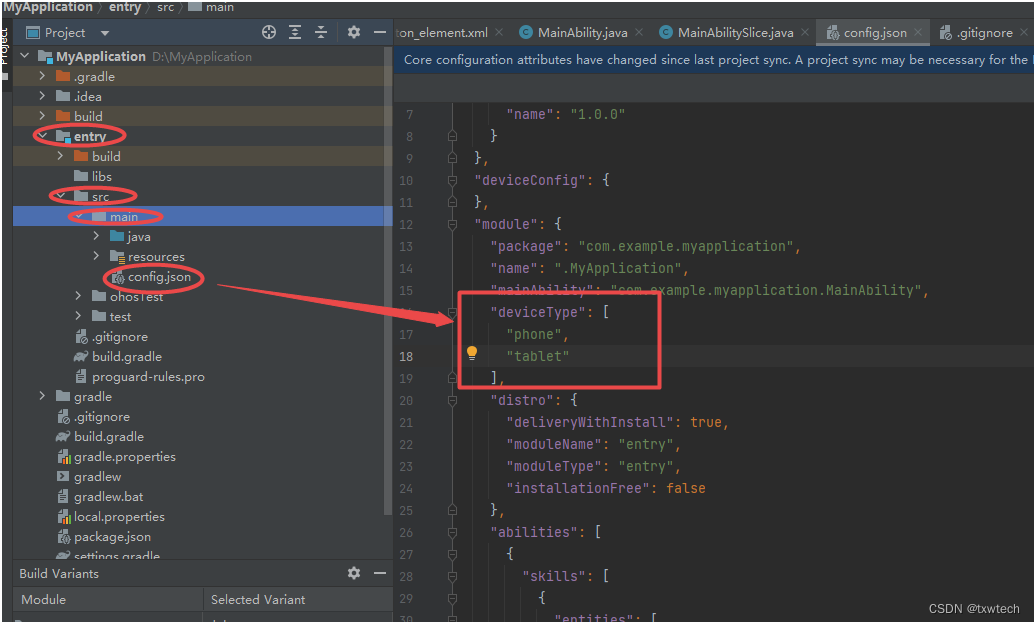Click the locate/select opened file target icon
Viewport: 1036px width, 624px height.
pos(269,32)
